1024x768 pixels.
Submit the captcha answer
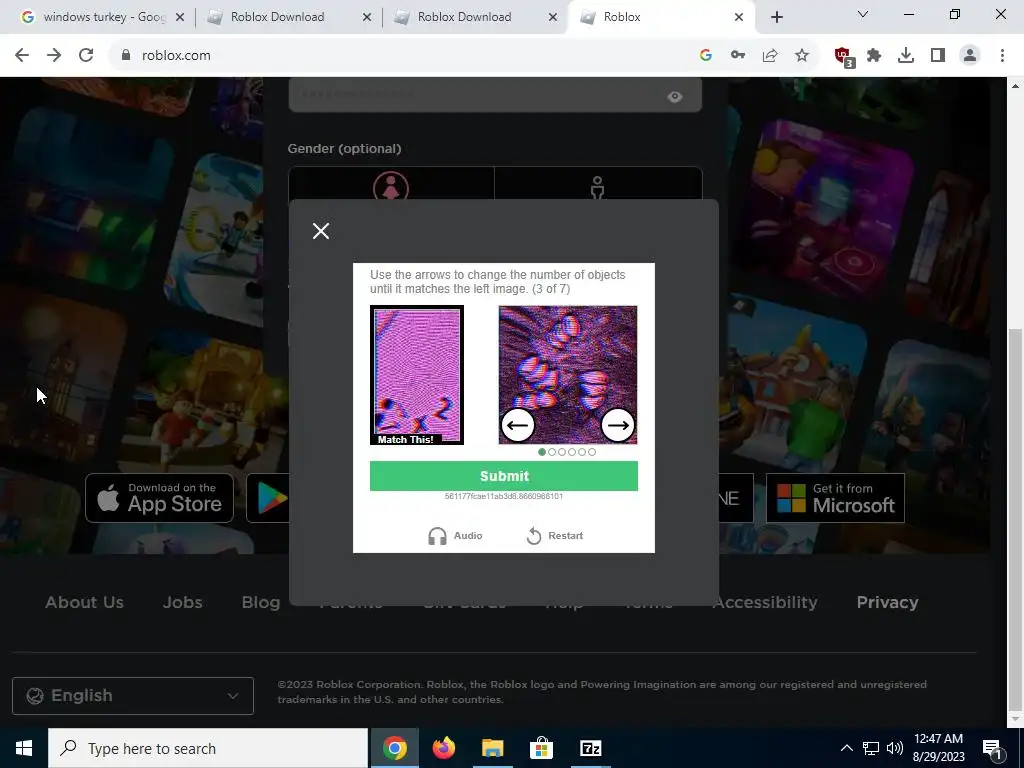[x=504, y=476]
